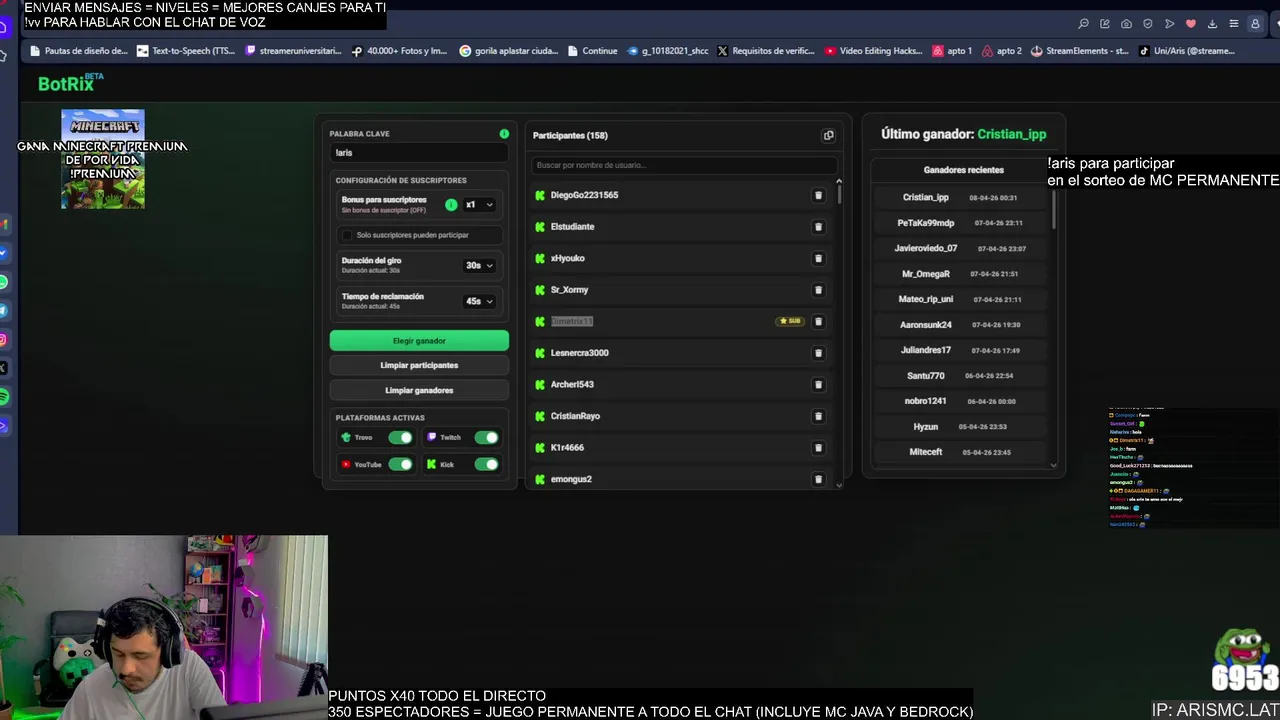Open Instagram in browser sidebar

pos(4,340)
